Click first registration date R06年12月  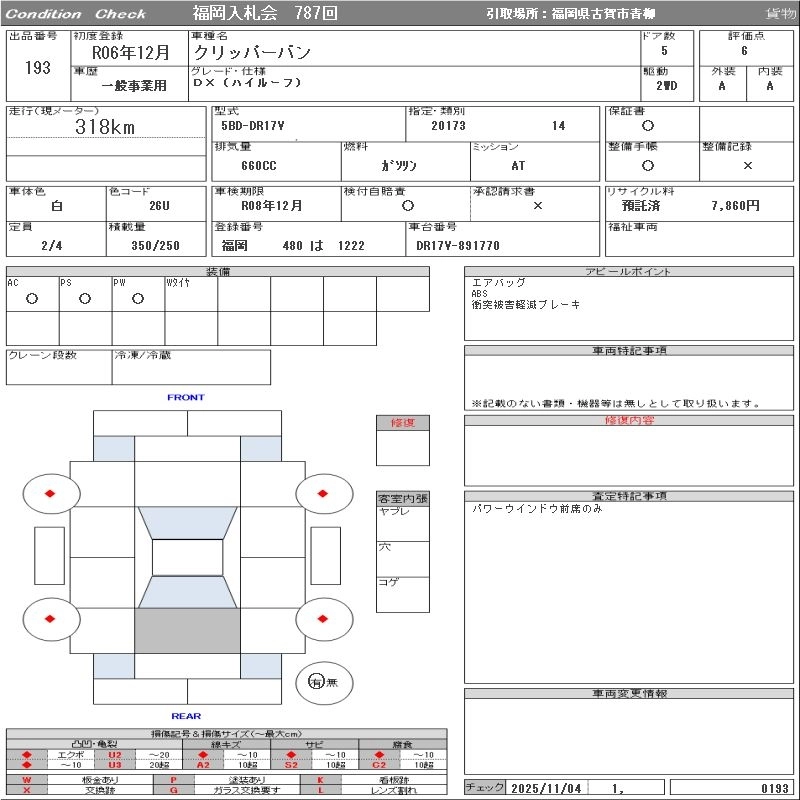[x=131, y=53]
